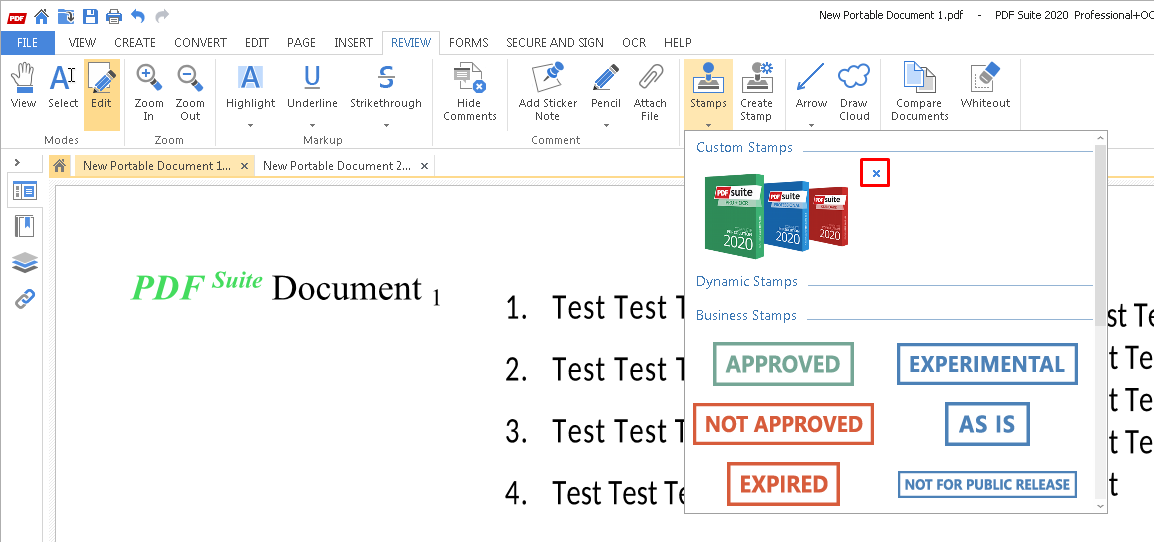Apply the Strikethrough markup tool
Screen dimensions: 1154x542
(386, 87)
